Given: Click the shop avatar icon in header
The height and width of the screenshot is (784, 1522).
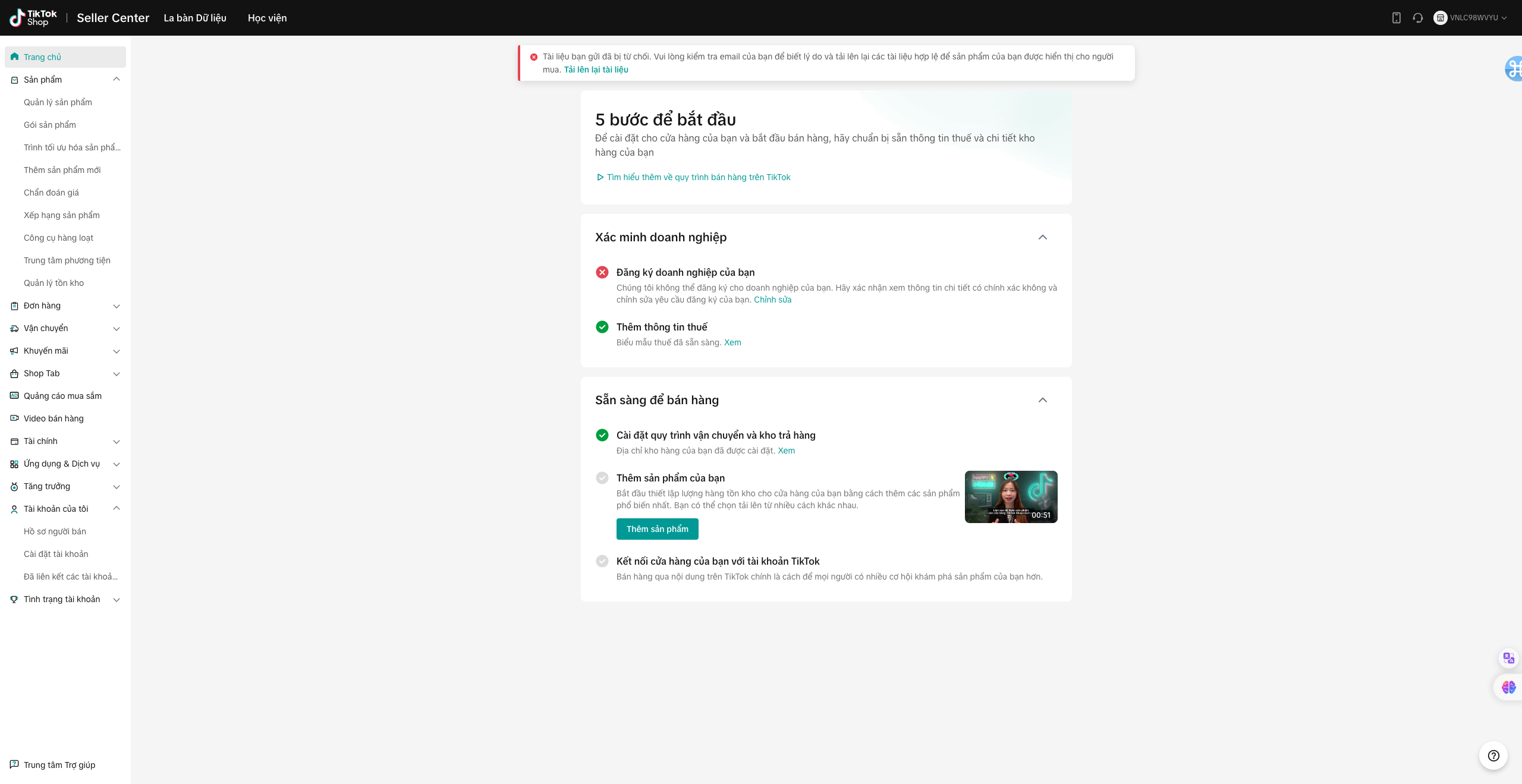Looking at the screenshot, I should point(1440,18).
